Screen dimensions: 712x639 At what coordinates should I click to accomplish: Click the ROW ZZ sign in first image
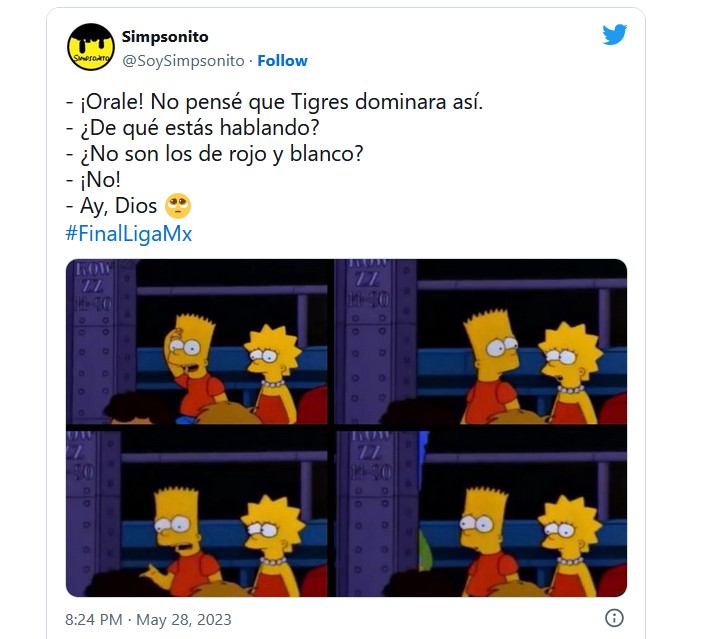[x=93, y=286]
